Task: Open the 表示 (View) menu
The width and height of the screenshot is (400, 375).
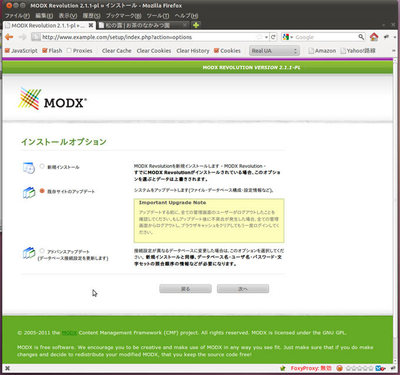Action: pyautogui.click(x=68, y=16)
